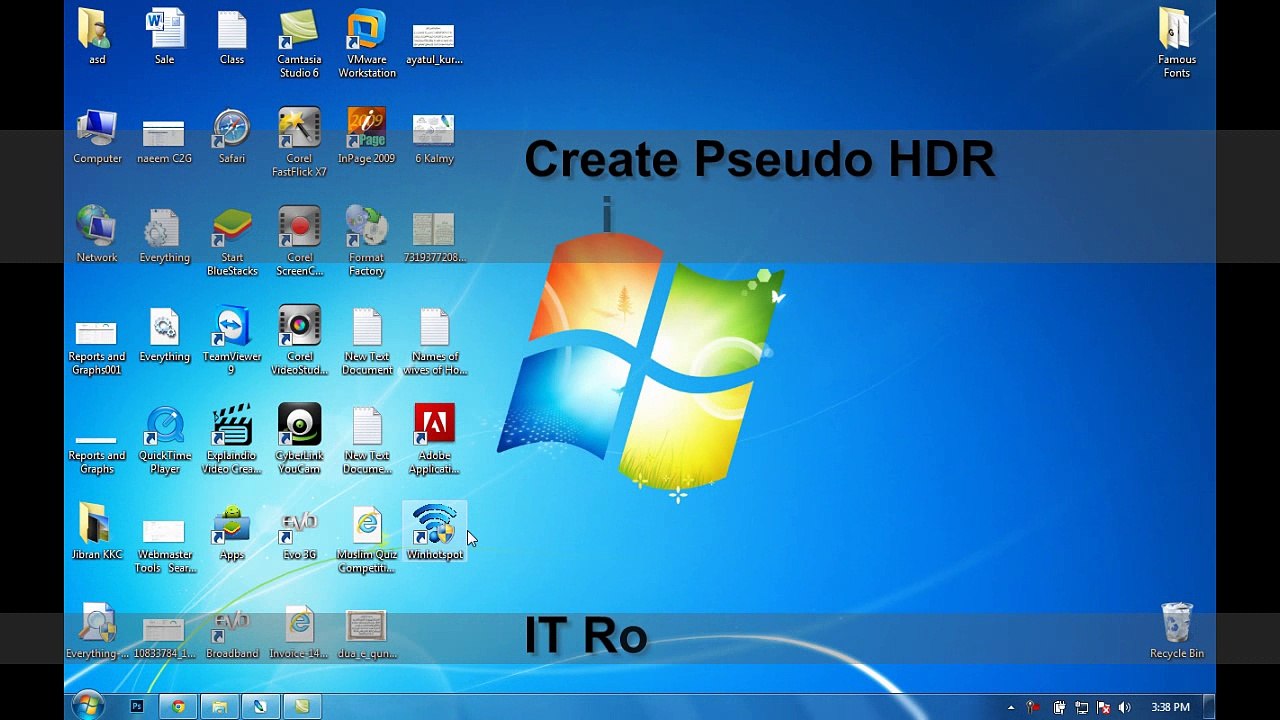Open the speaker volume tray icon
The image size is (1280, 720).
[1124, 707]
